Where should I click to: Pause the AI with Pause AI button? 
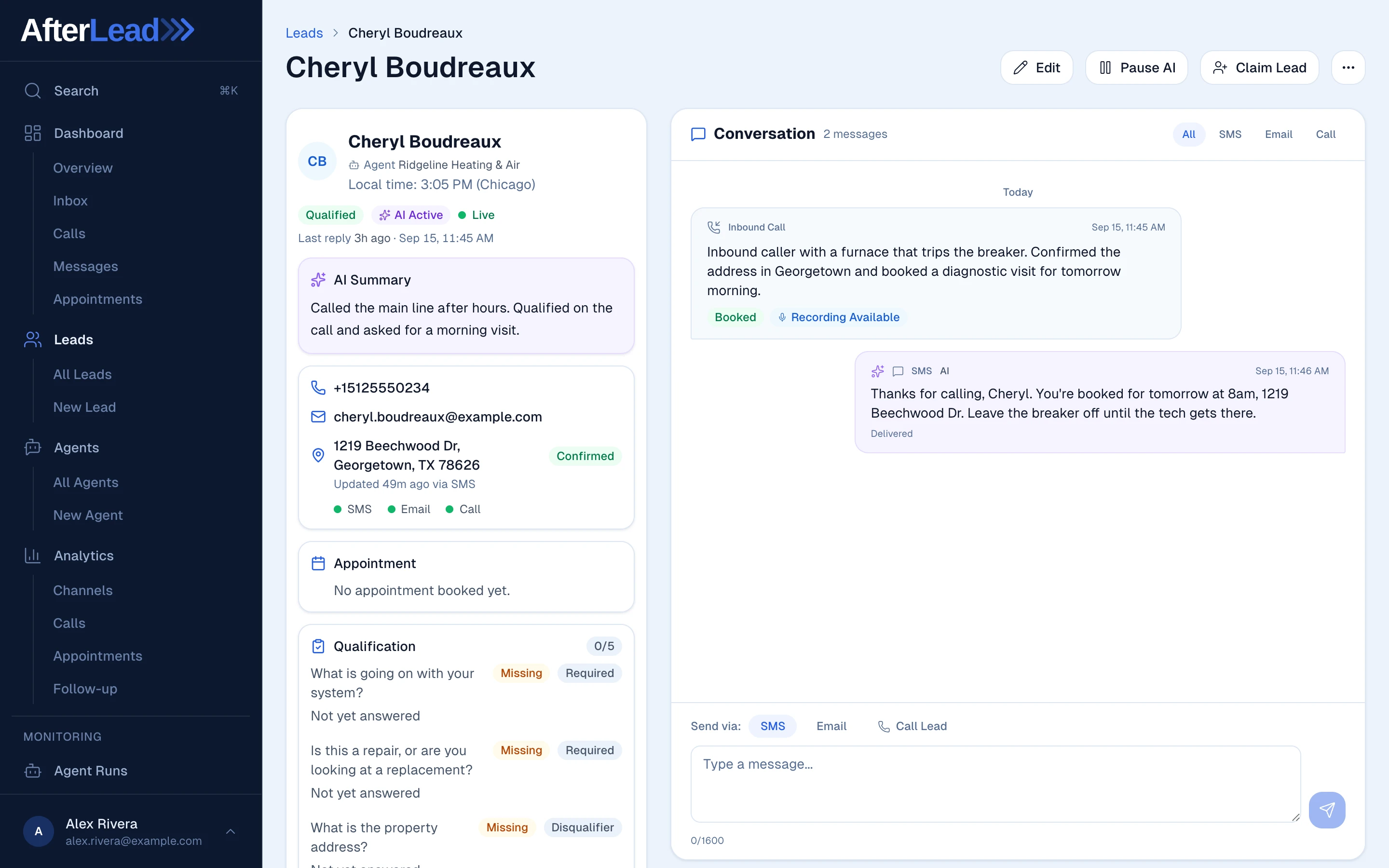(1136, 68)
